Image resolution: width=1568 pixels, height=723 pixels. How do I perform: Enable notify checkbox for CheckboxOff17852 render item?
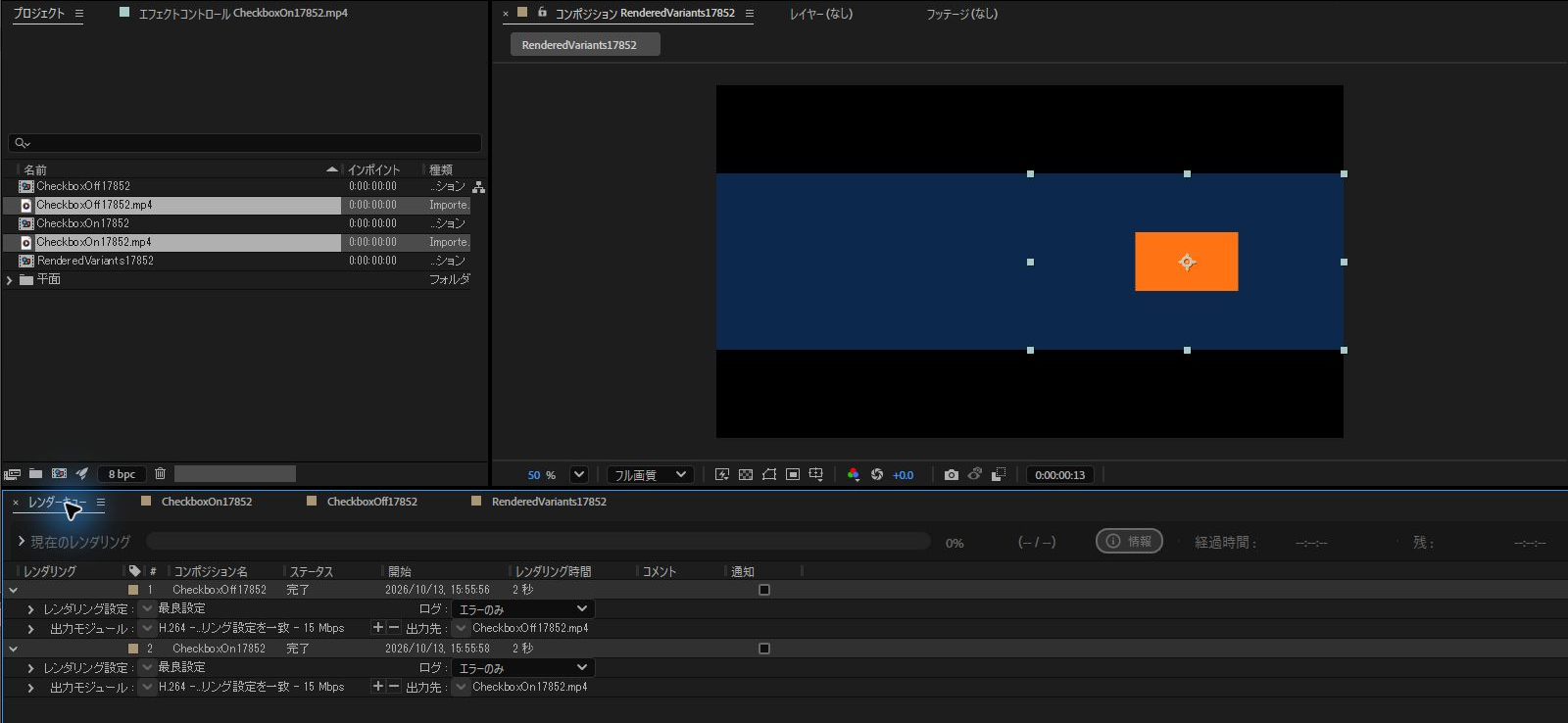tap(764, 590)
